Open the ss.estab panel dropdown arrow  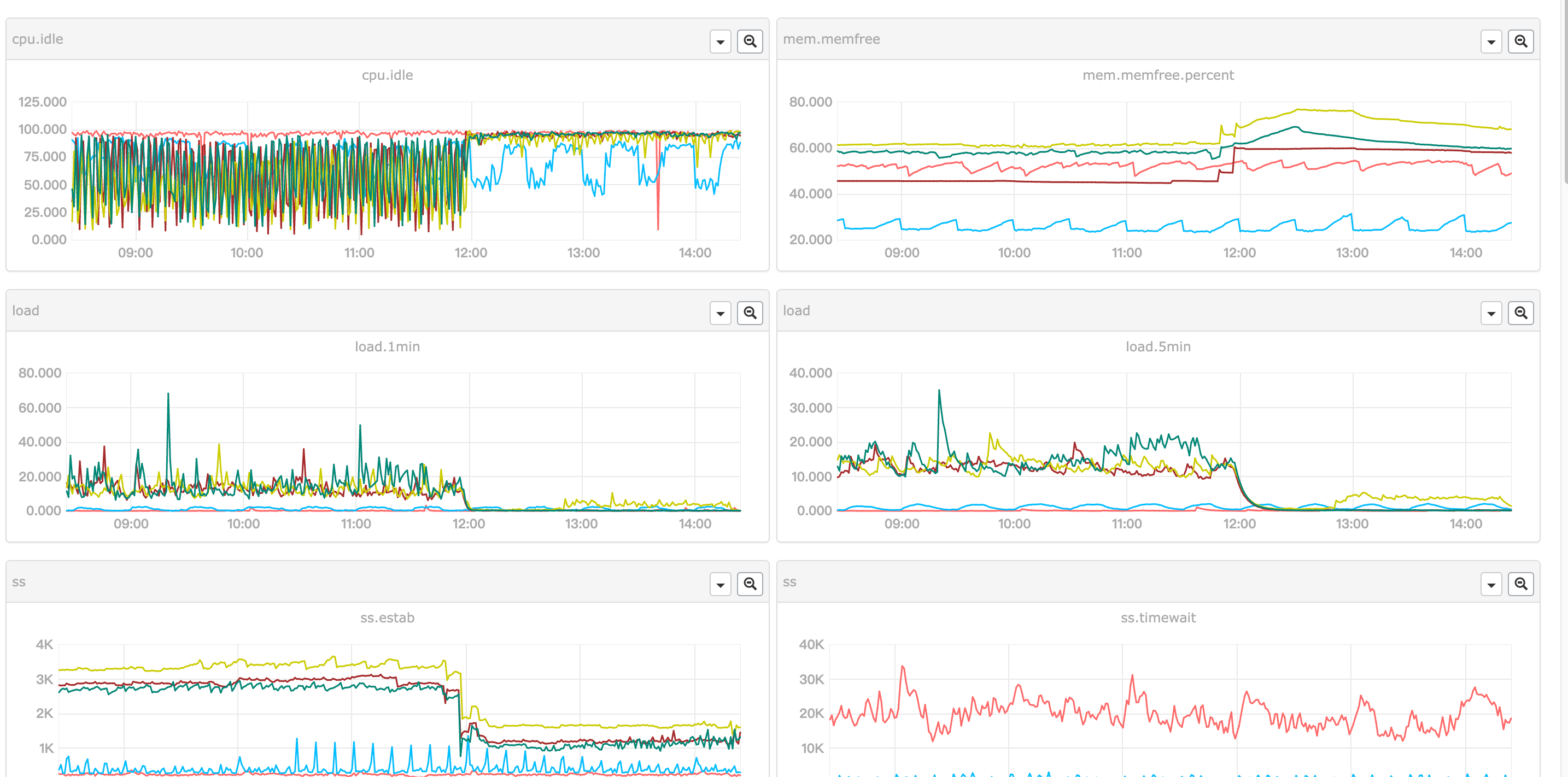point(721,584)
